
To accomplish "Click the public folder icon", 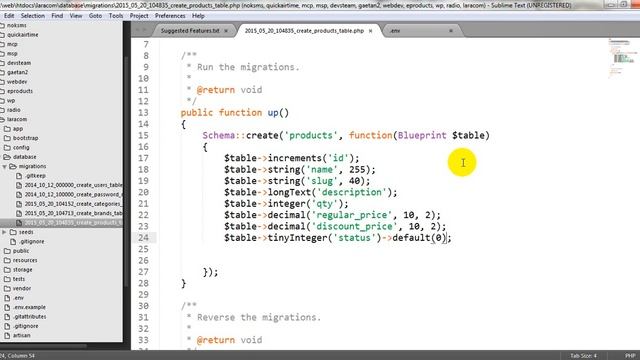I will point(7,251).
